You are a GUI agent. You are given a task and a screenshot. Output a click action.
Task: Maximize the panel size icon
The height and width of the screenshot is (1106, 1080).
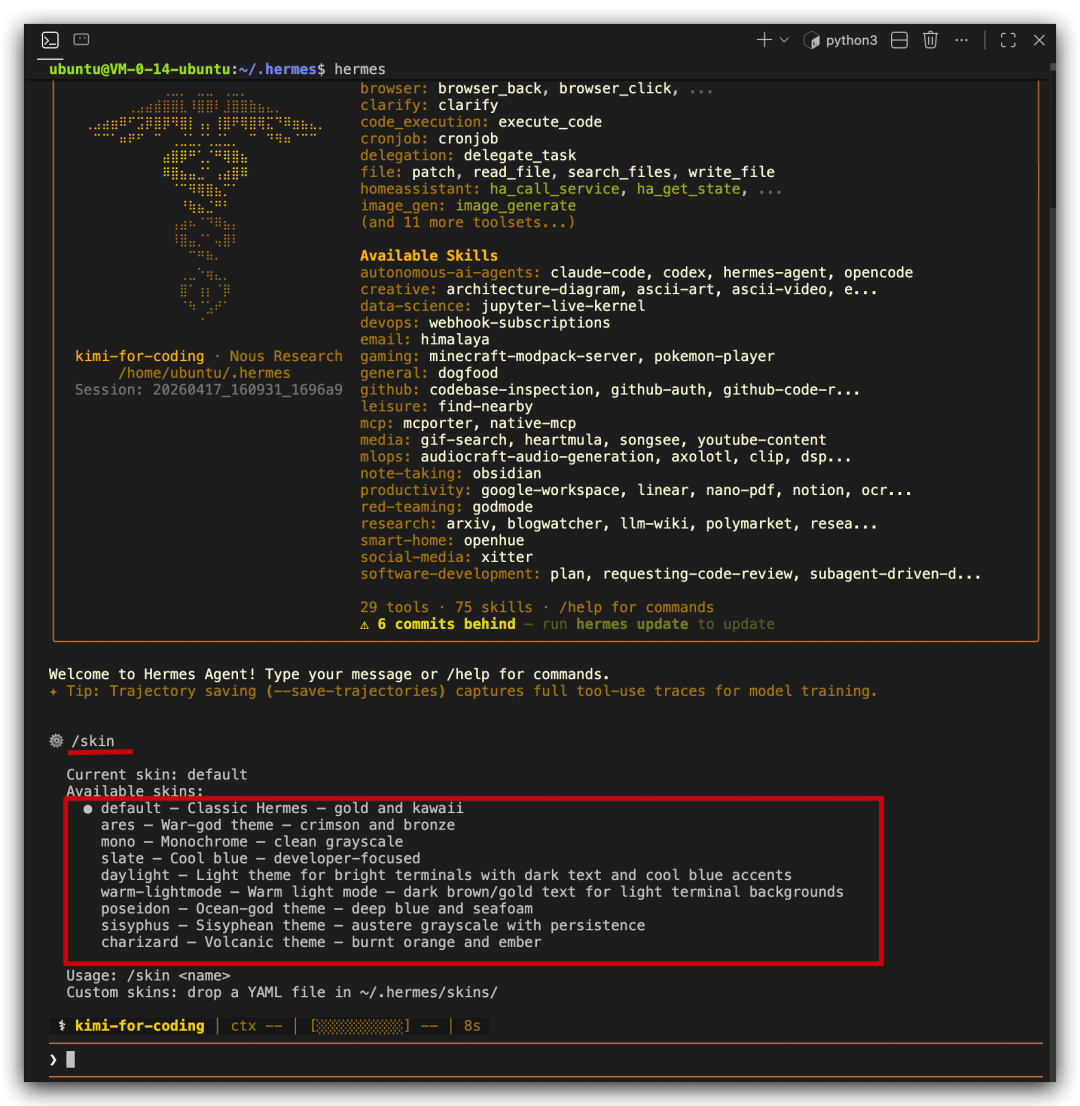tap(1008, 40)
